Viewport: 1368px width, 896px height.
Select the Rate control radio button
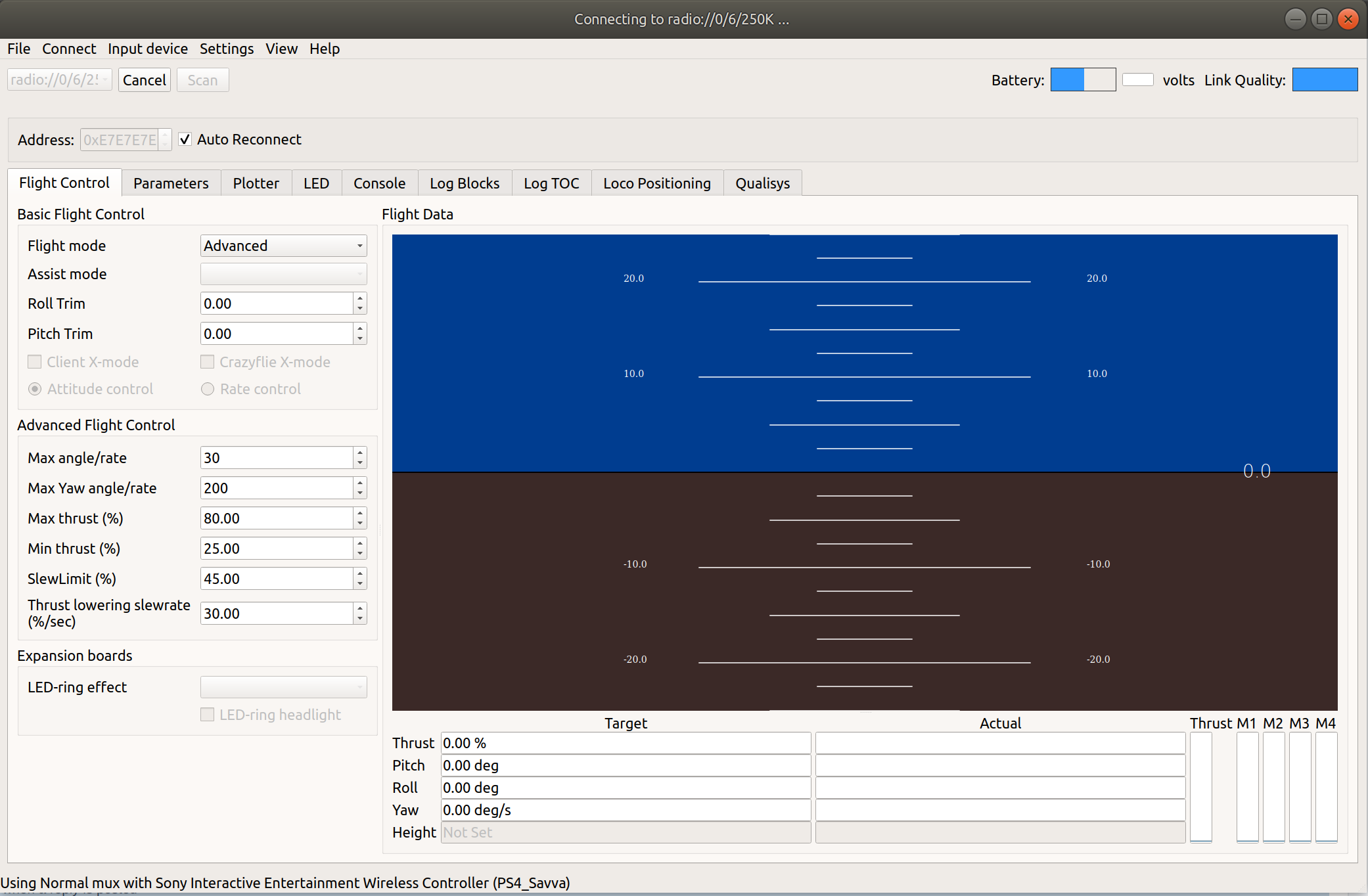208,389
